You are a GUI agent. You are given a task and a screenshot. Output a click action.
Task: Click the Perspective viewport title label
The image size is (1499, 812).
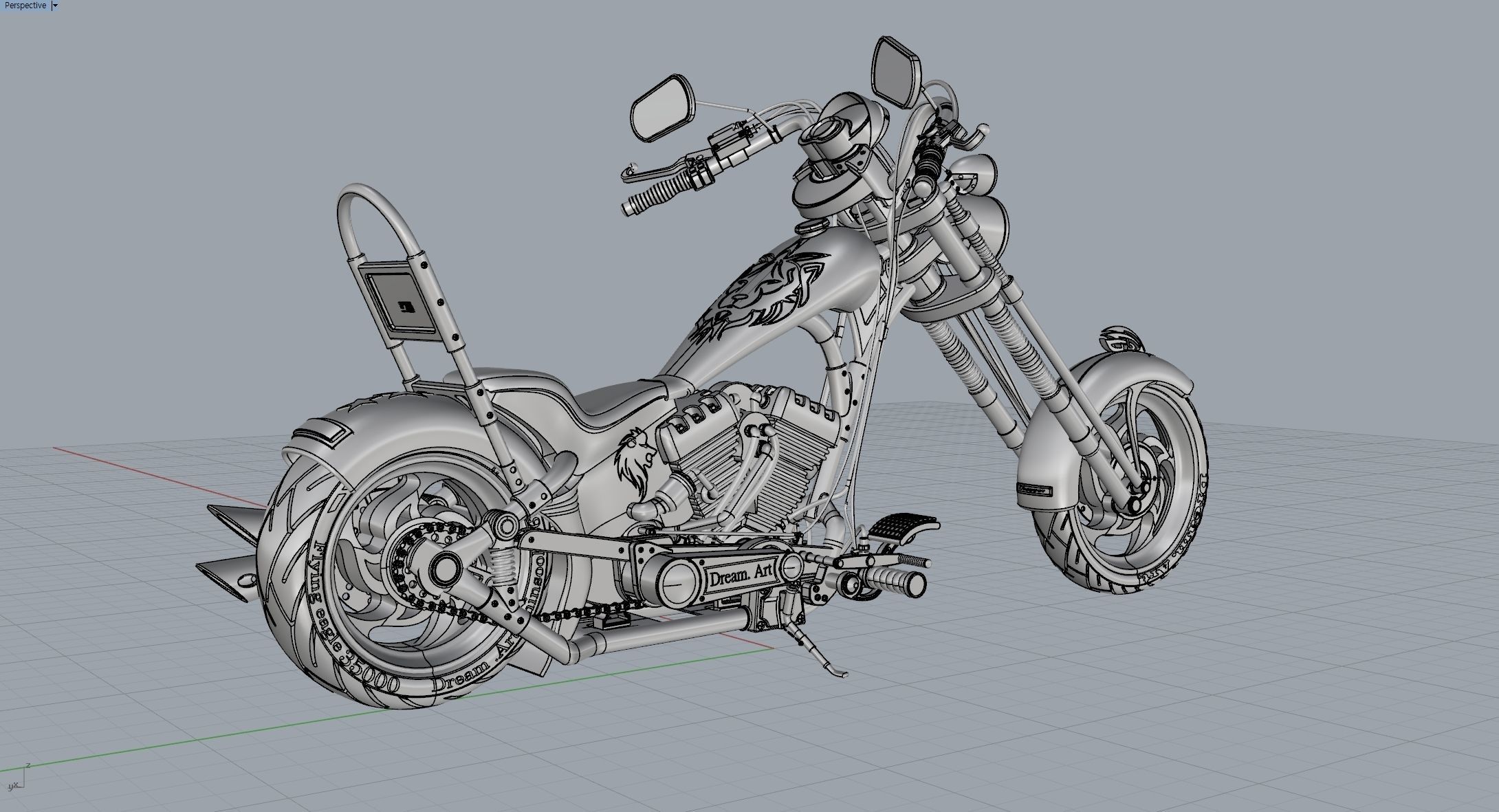(25, 6)
